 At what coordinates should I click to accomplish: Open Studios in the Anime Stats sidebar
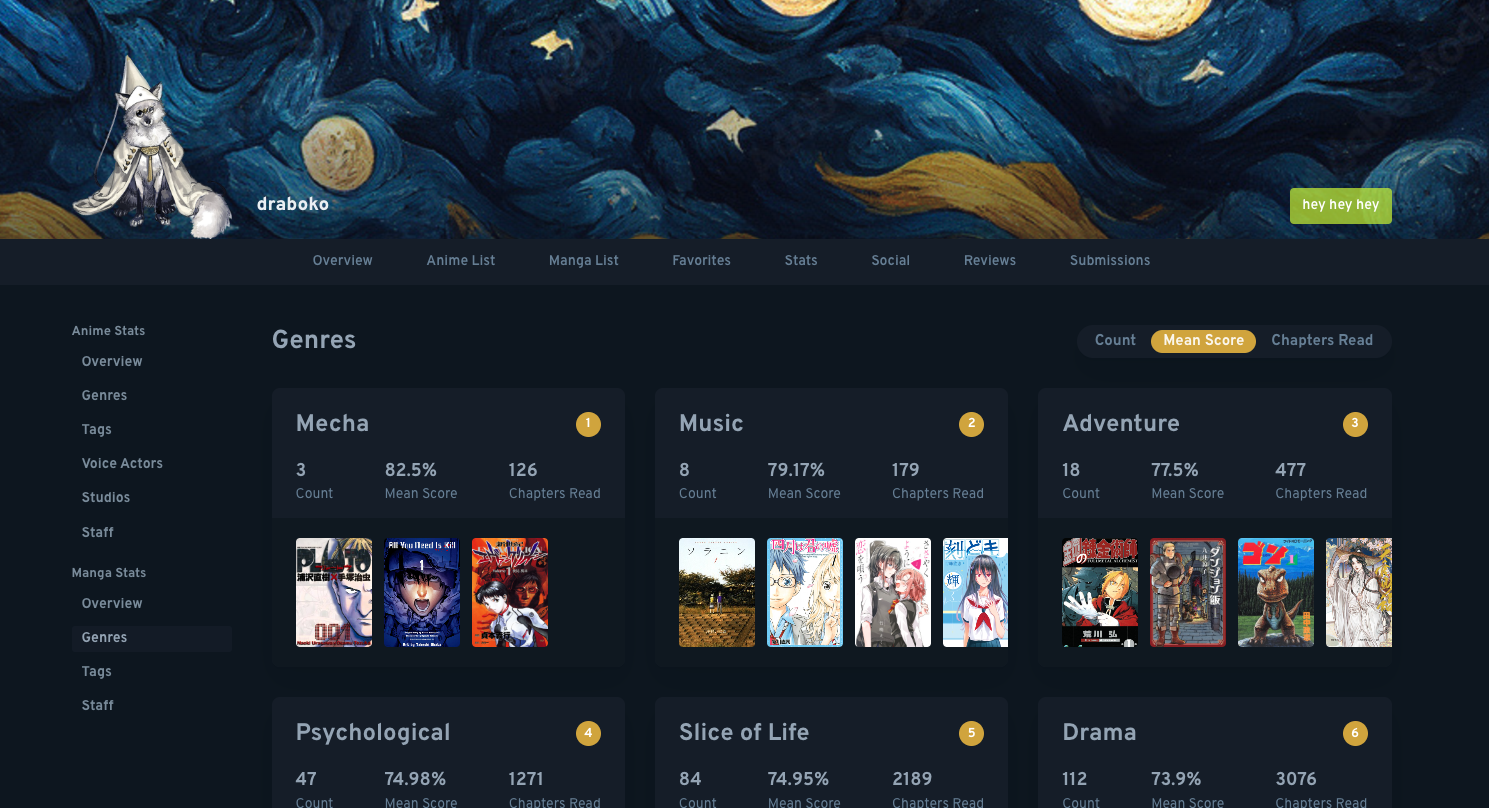[106, 497]
